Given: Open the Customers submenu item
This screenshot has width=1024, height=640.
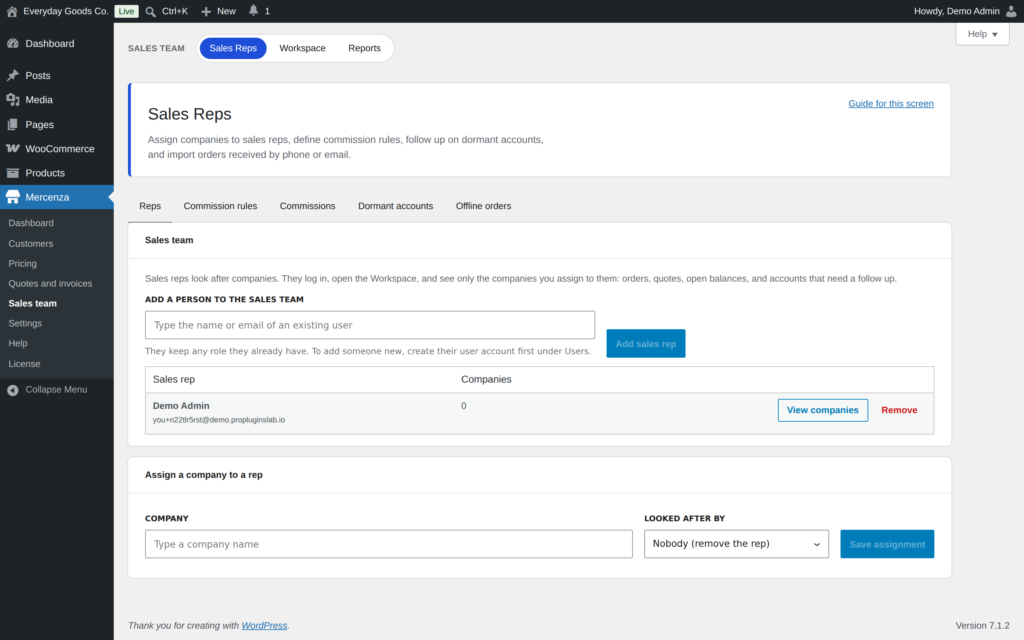Looking at the screenshot, I should (31, 244).
